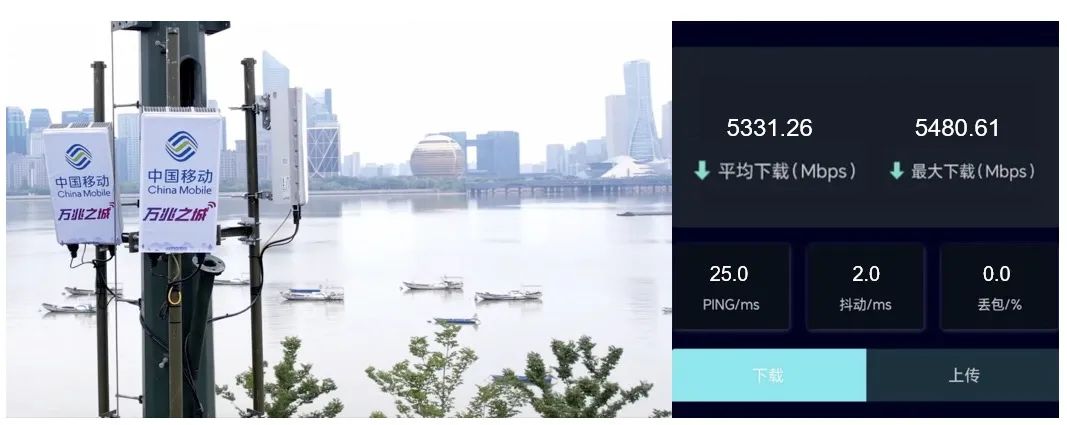Click the golden sphere building

tap(437, 156)
